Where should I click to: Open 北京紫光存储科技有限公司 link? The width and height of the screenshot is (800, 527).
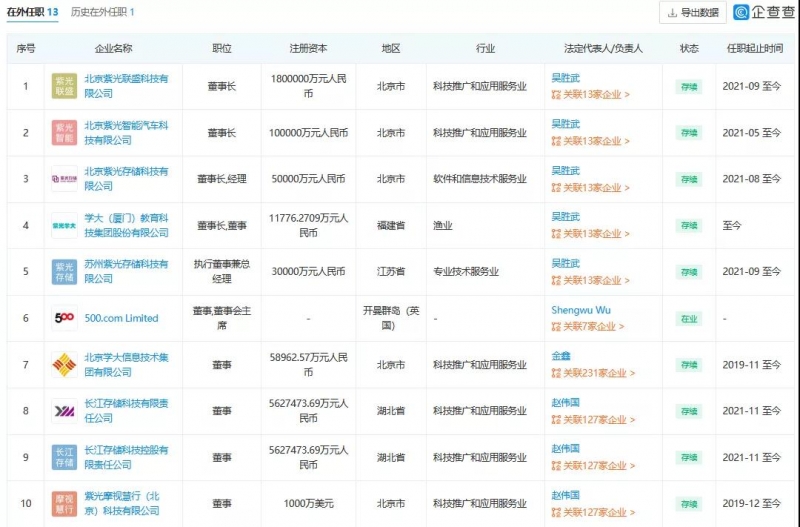[x=126, y=179]
